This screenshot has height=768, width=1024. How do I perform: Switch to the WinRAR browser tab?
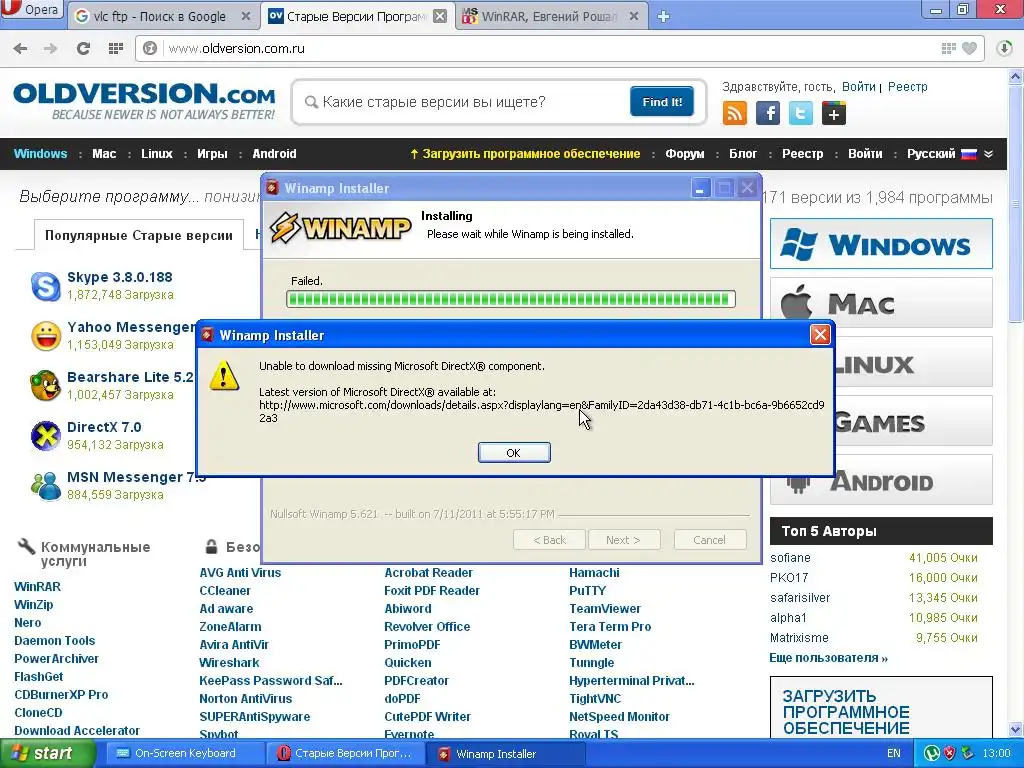click(549, 16)
